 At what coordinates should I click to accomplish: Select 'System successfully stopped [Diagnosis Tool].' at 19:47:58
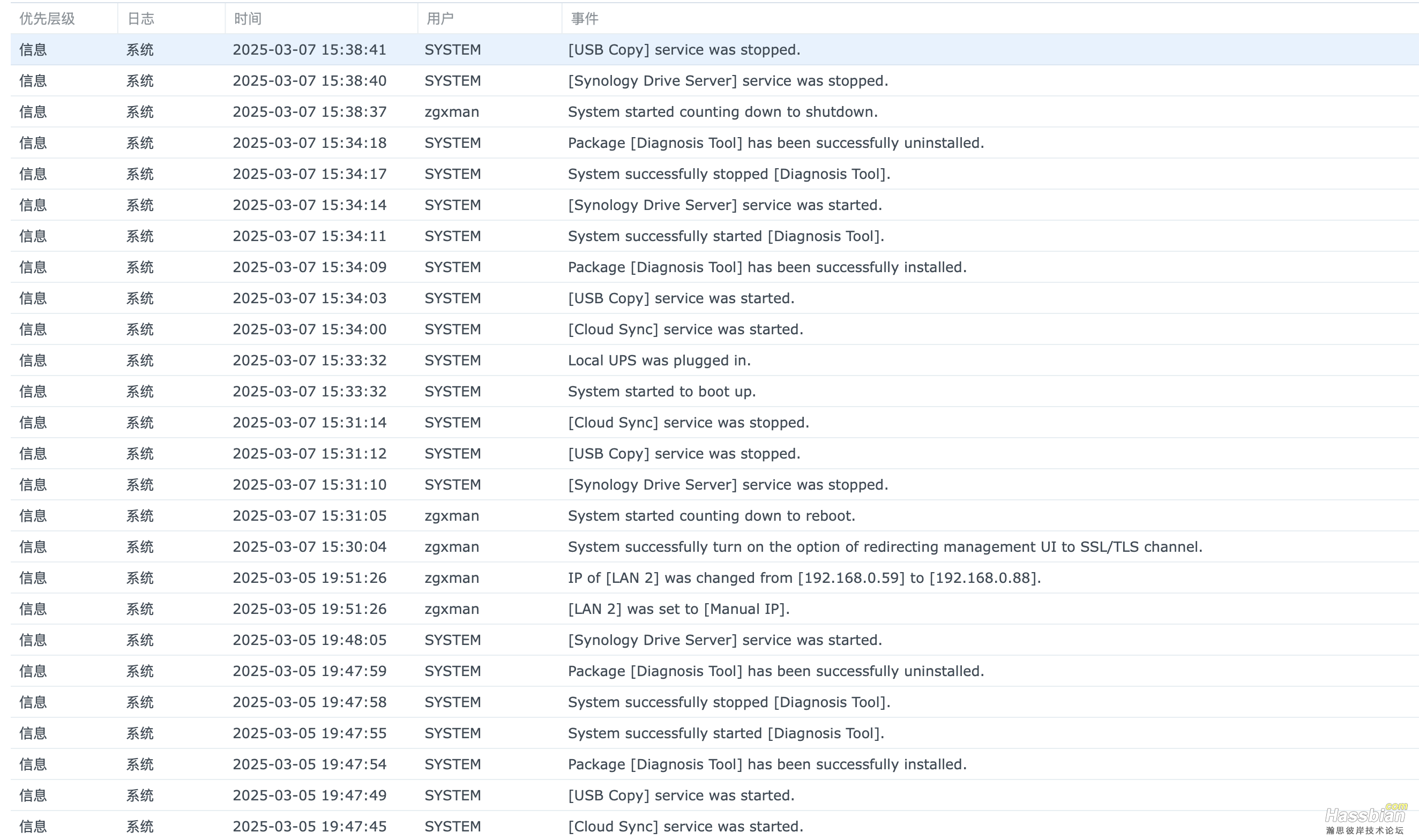point(729,702)
